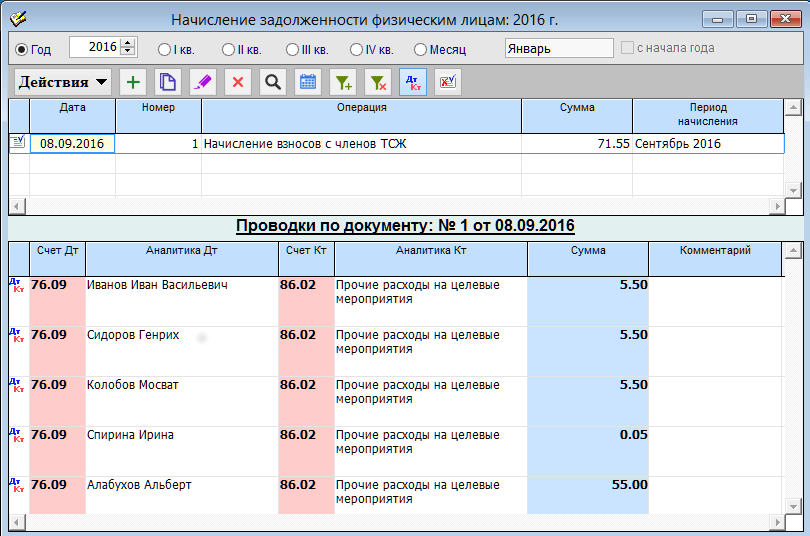
Task: Toggle the Дт/Кт postings toolbar icon
Action: click(413, 82)
